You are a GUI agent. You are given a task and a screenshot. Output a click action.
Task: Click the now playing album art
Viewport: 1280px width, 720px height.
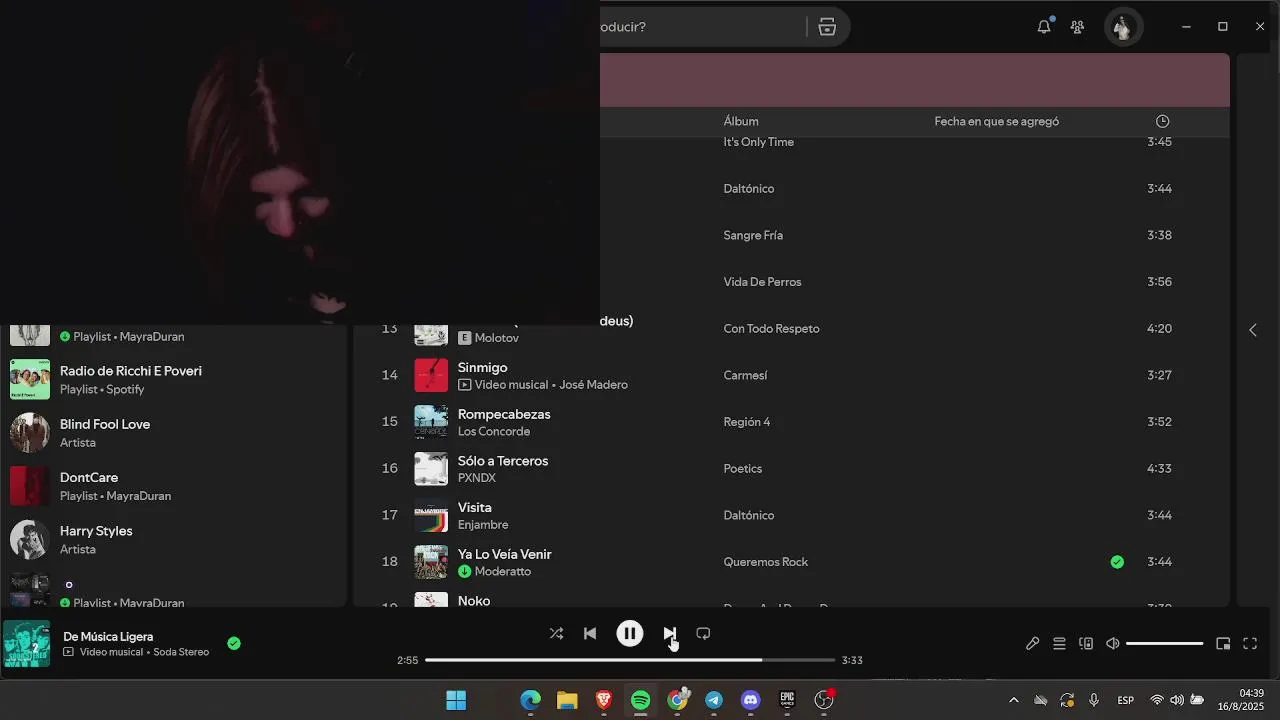coord(26,644)
